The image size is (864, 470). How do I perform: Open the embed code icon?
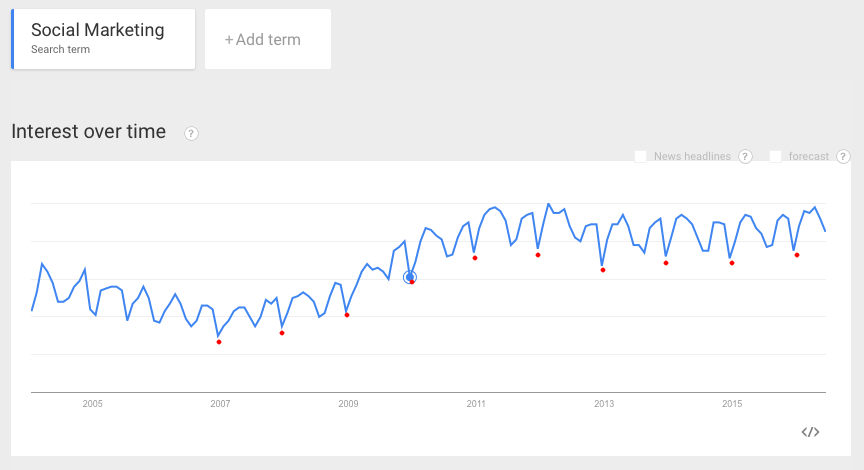coord(811,432)
